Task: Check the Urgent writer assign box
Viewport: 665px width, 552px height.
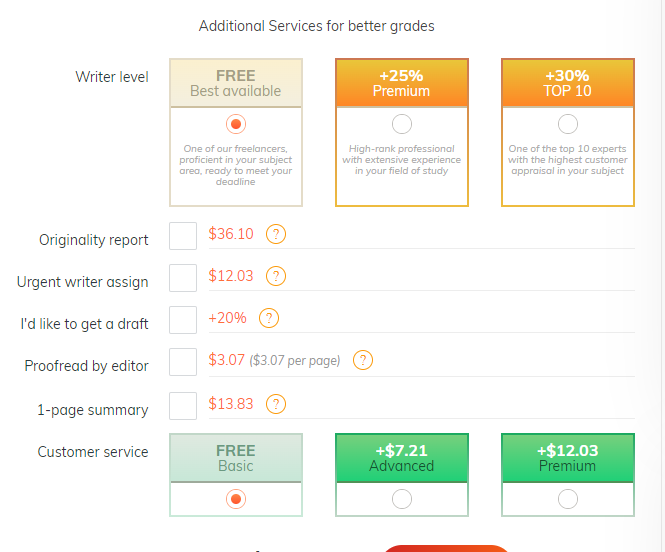Action: [x=183, y=278]
